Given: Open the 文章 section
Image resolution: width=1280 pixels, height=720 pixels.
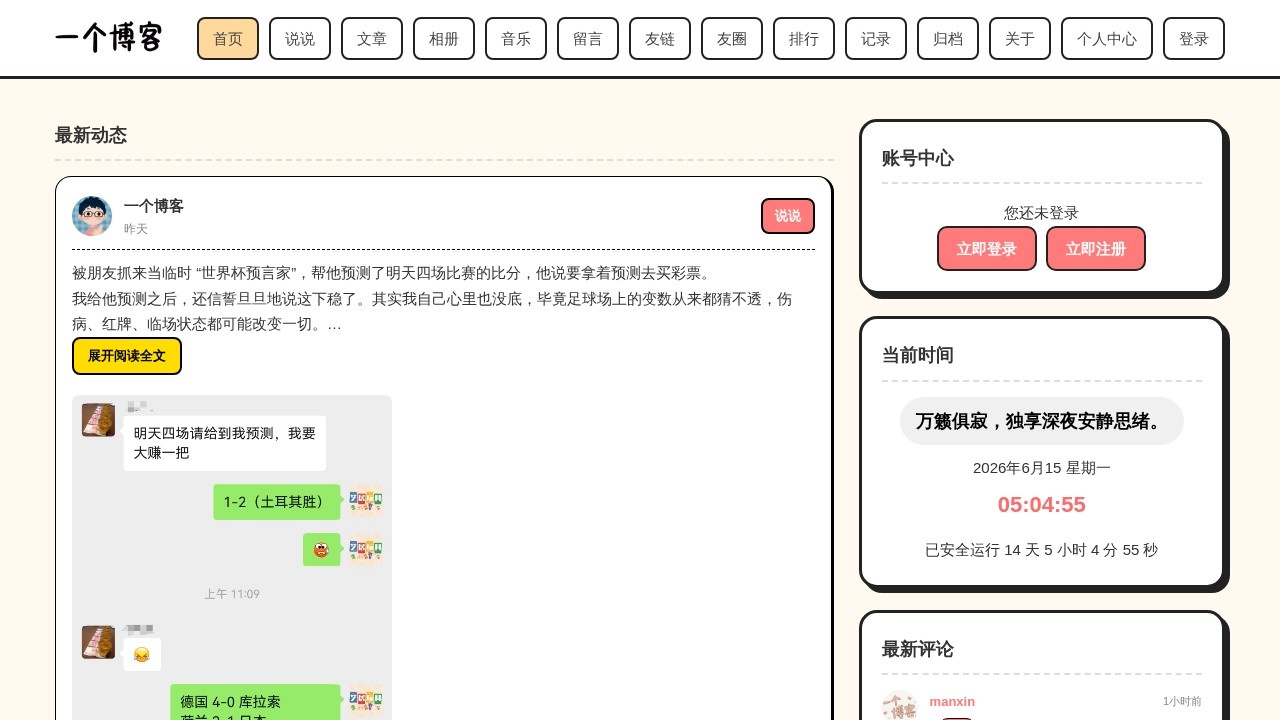Looking at the screenshot, I should point(372,39).
